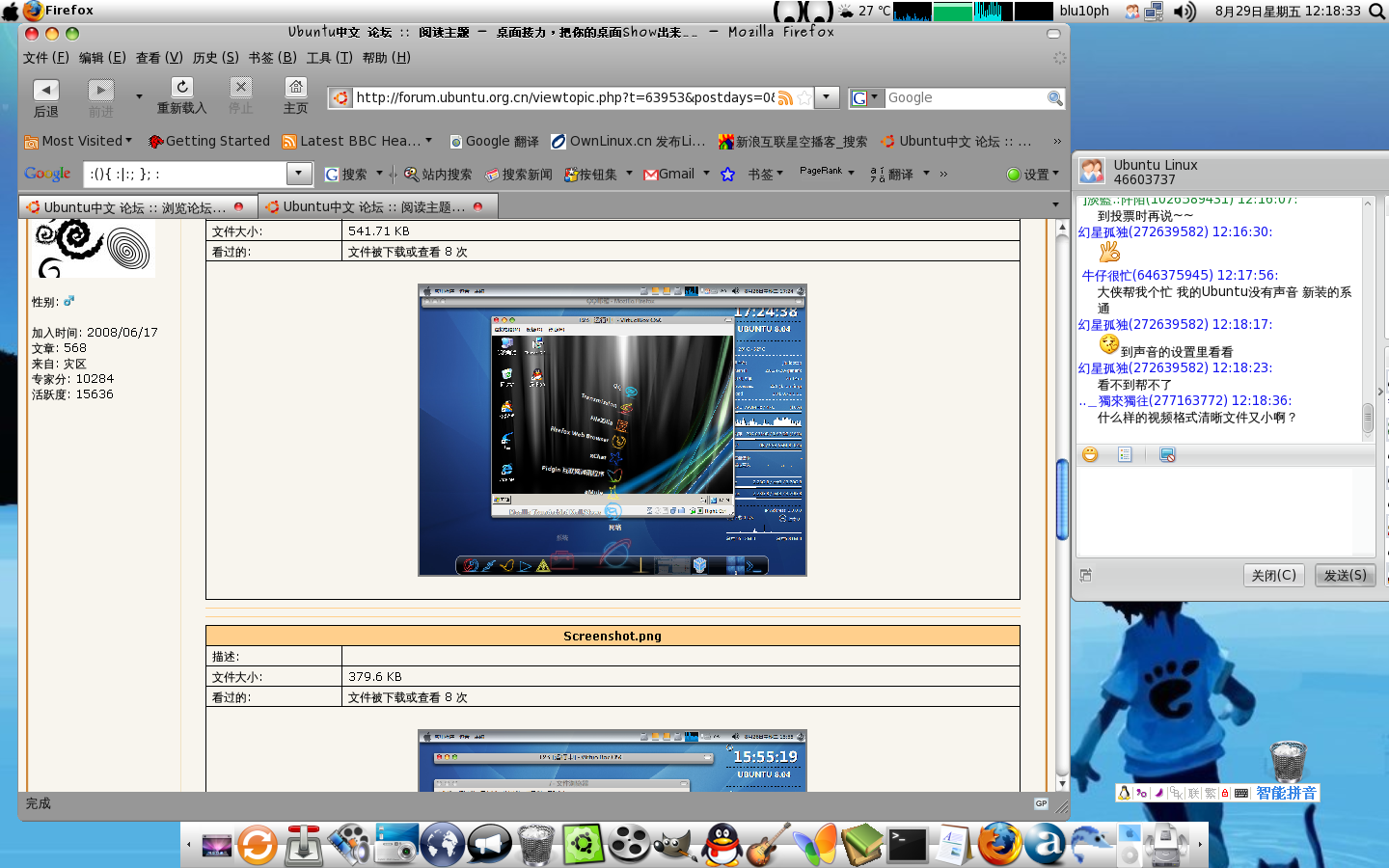The height and width of the screenshot is (868, 1389).
Task: Click the chat history scrollbar thumb
Action: pos(1368,418)
